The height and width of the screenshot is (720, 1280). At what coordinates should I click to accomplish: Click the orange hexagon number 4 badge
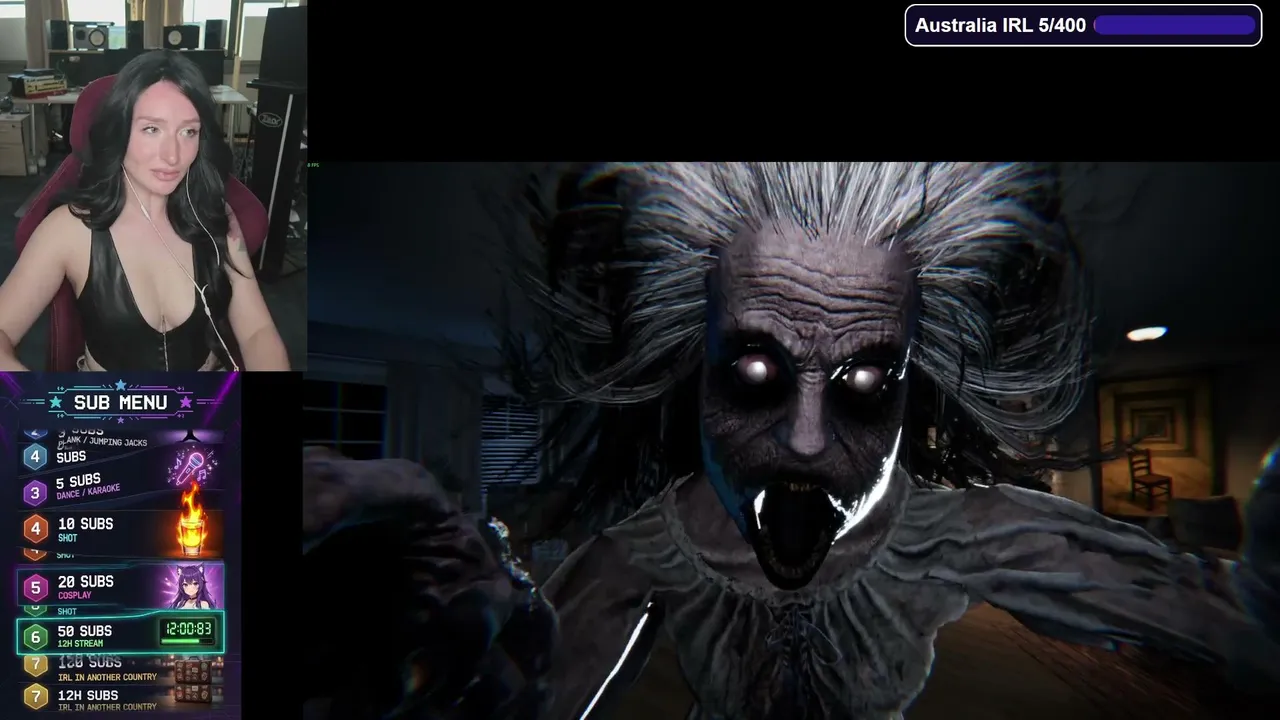36,528
